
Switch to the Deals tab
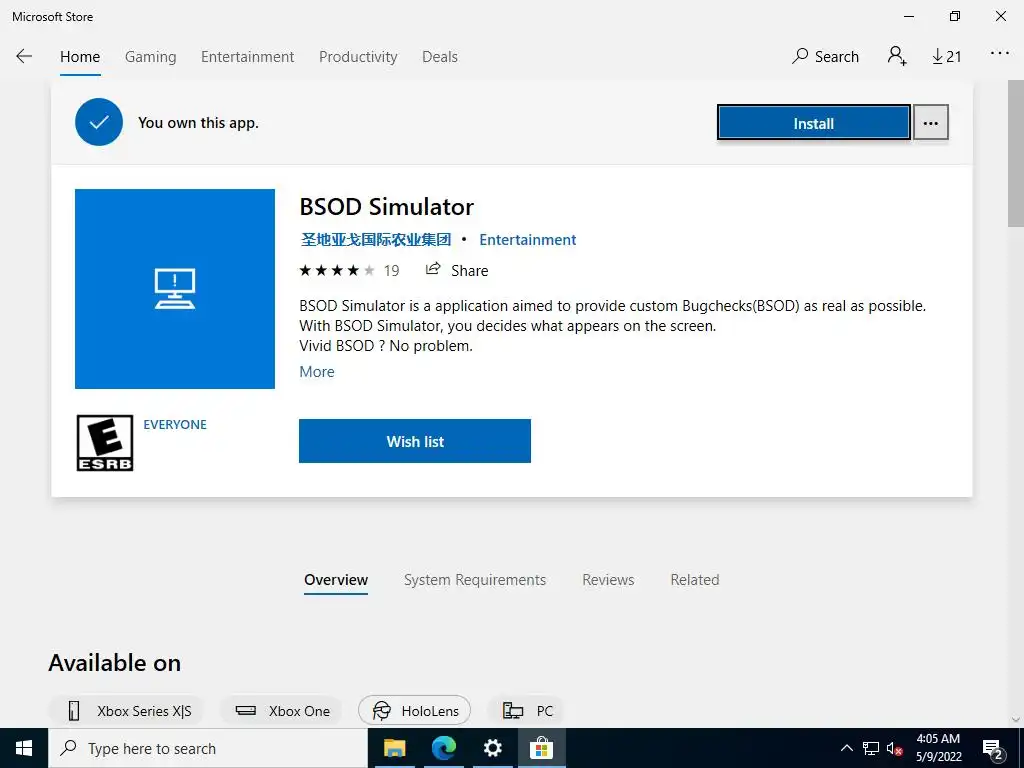click(x=440, y=57)
